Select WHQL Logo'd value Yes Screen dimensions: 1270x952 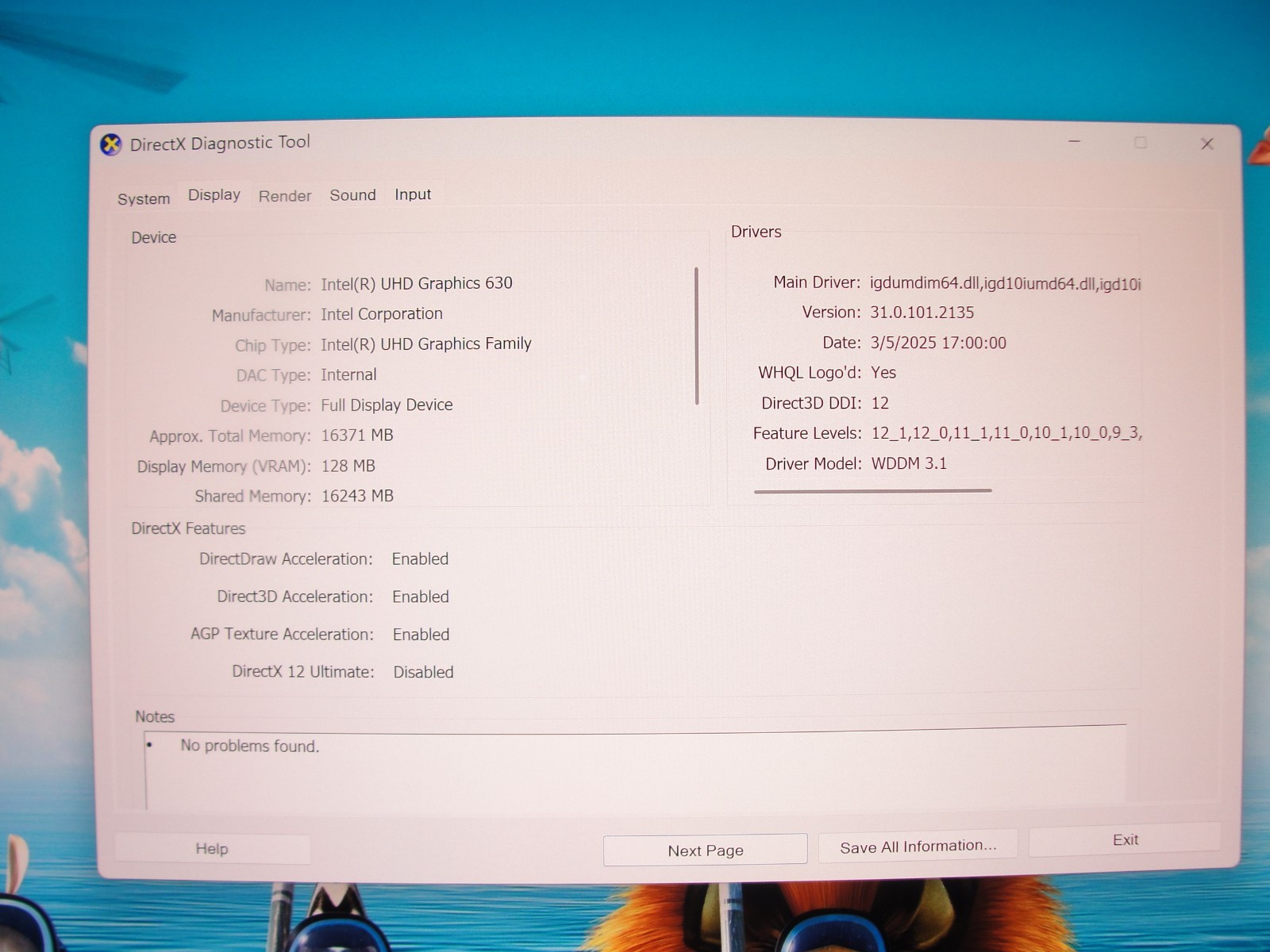tap(883, 373)
